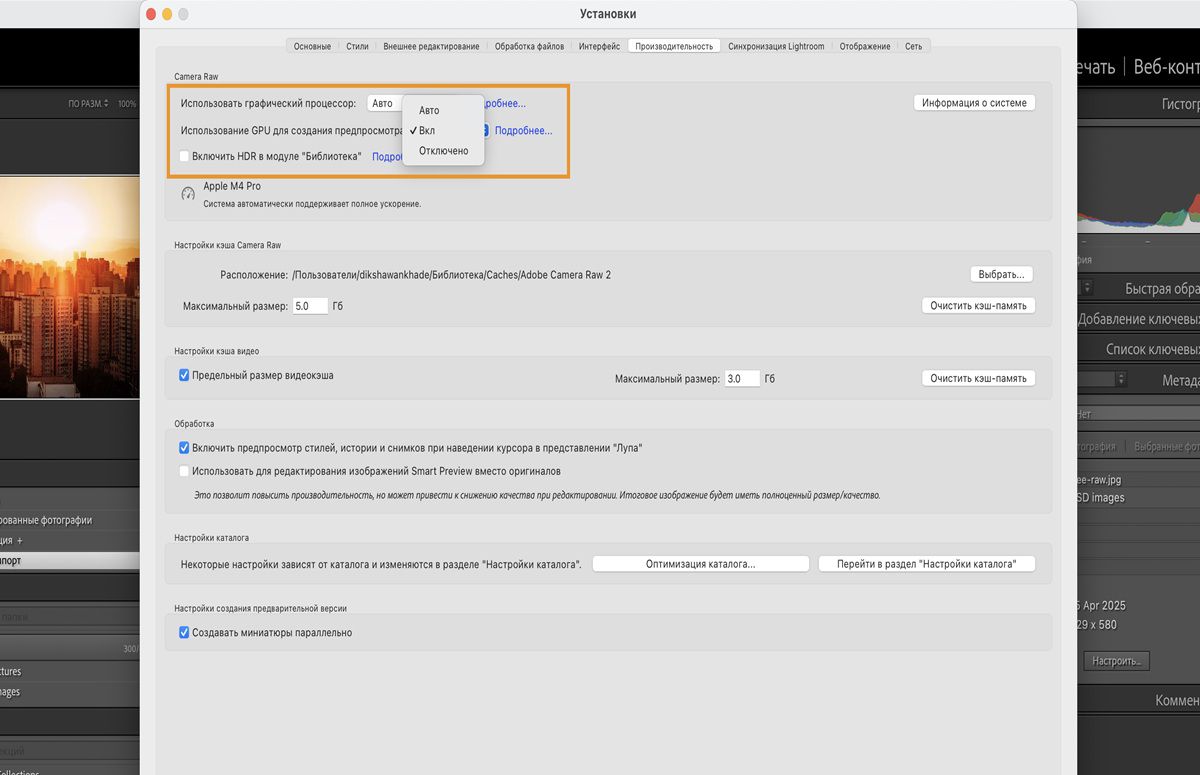Expand the Добавление ключевых слов panel
The image size is (1200, 775).
coord(1139,319)
